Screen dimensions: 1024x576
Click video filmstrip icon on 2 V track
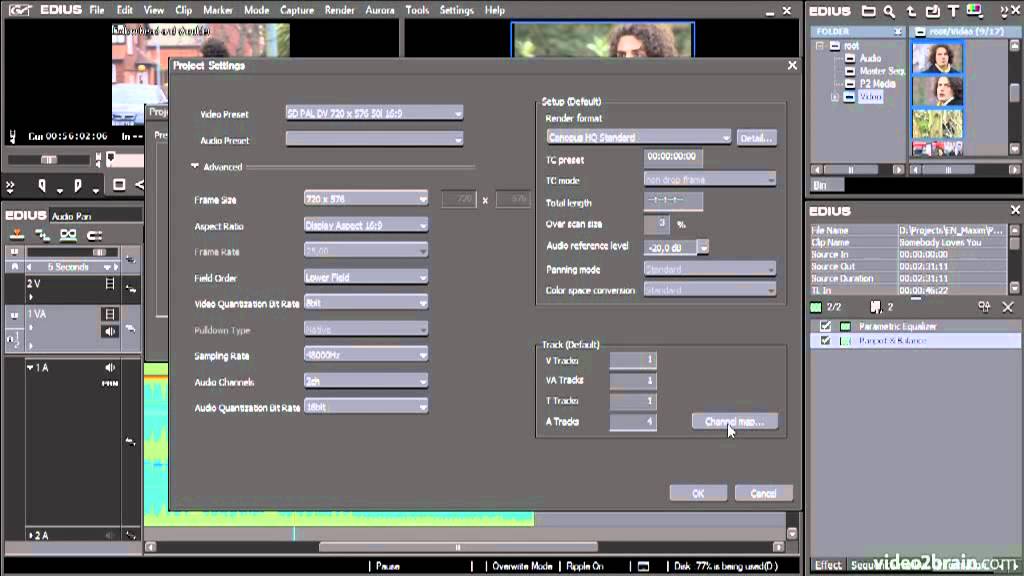tap(110, 284)
